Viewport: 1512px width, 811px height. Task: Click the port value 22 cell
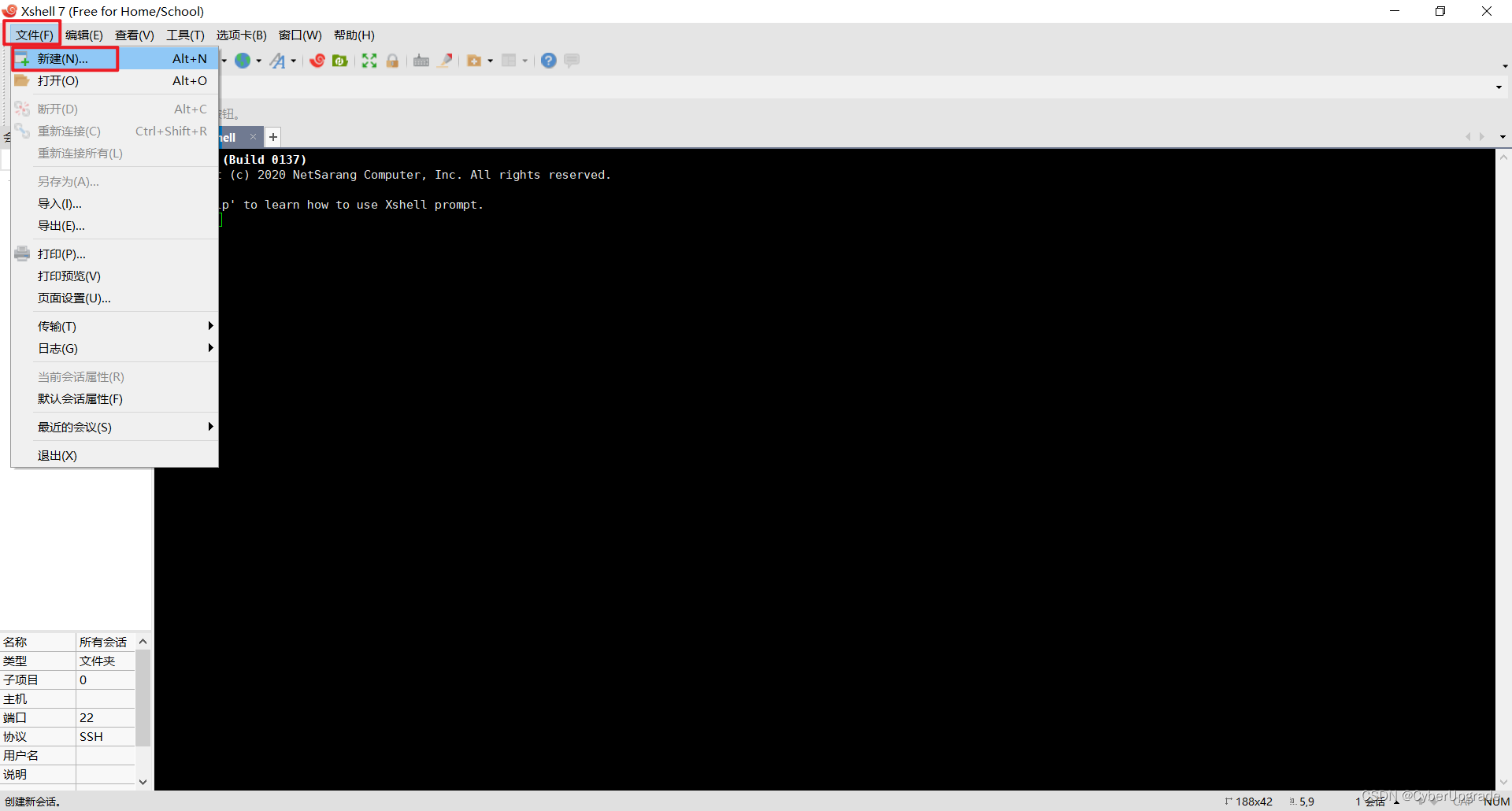[x=106, y=717]
